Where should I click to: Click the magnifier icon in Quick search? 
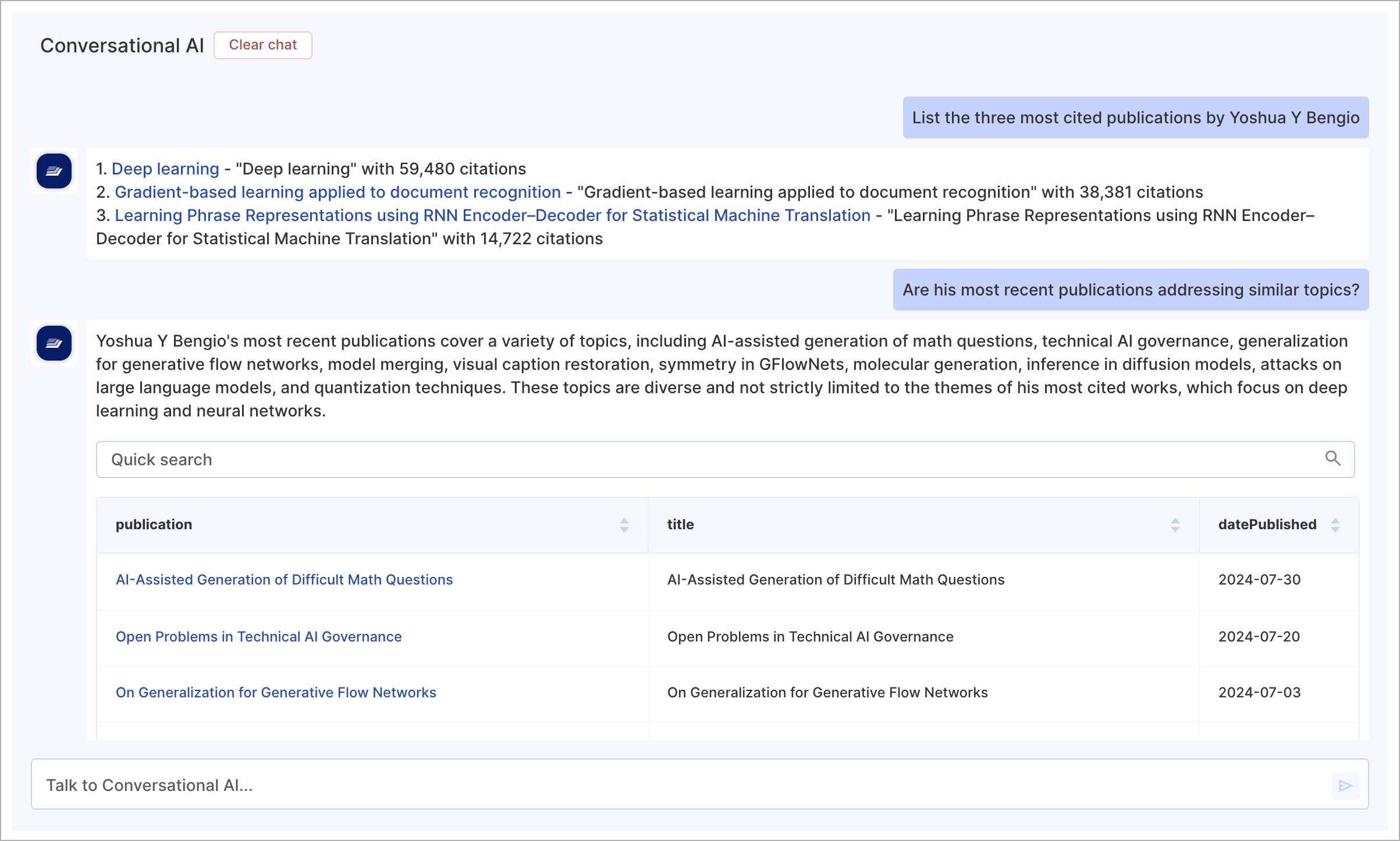[x=1333, y=459]
